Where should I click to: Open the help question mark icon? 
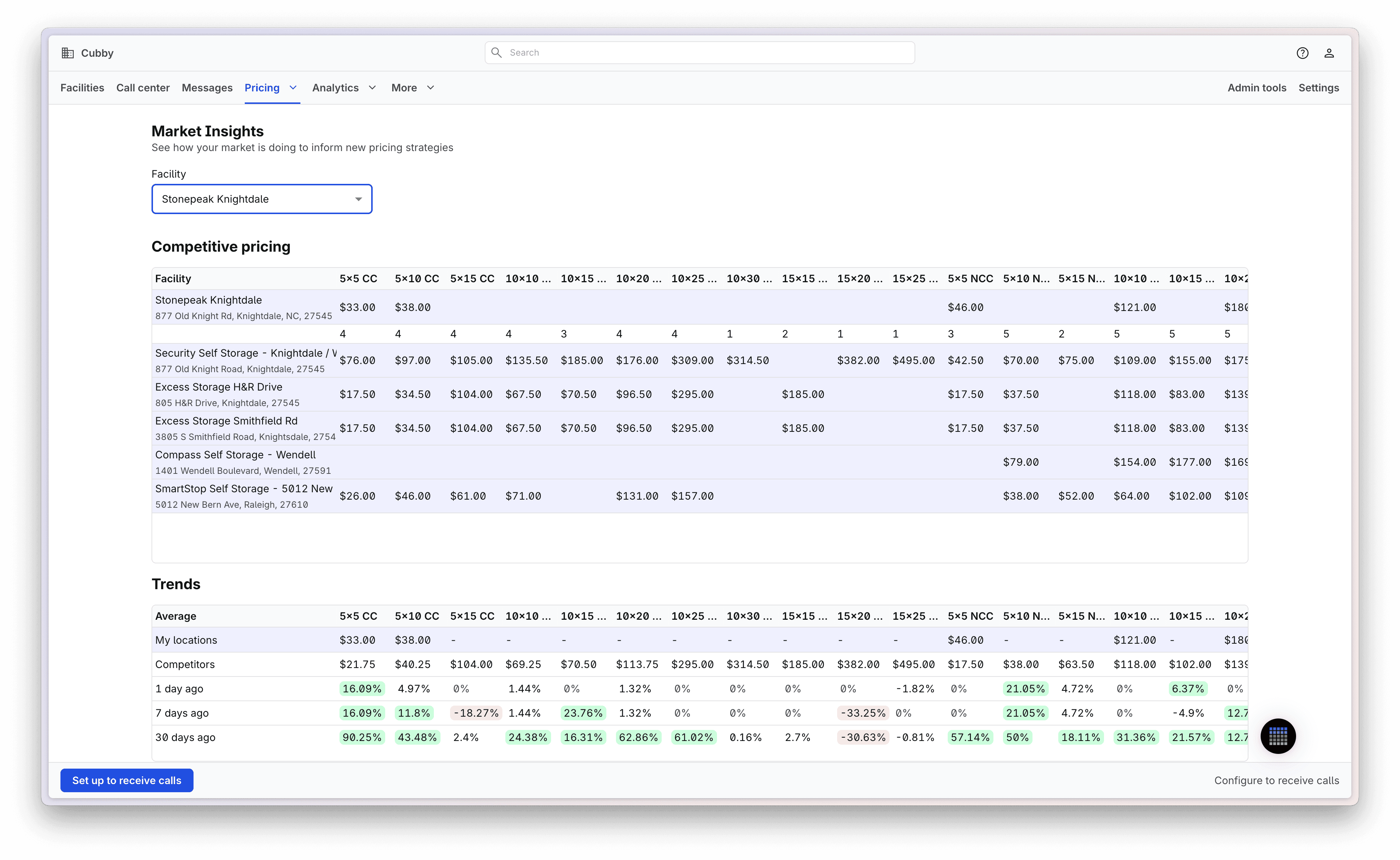[1302, 53]
